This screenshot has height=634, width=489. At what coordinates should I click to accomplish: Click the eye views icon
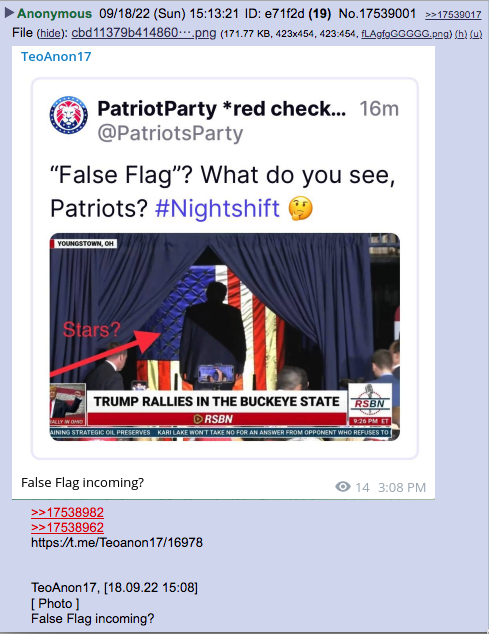tap(343, 487)
